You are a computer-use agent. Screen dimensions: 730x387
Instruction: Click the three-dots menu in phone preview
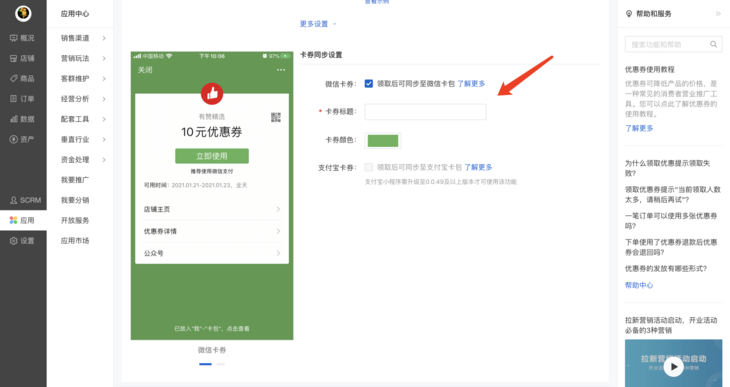(281, 70)
